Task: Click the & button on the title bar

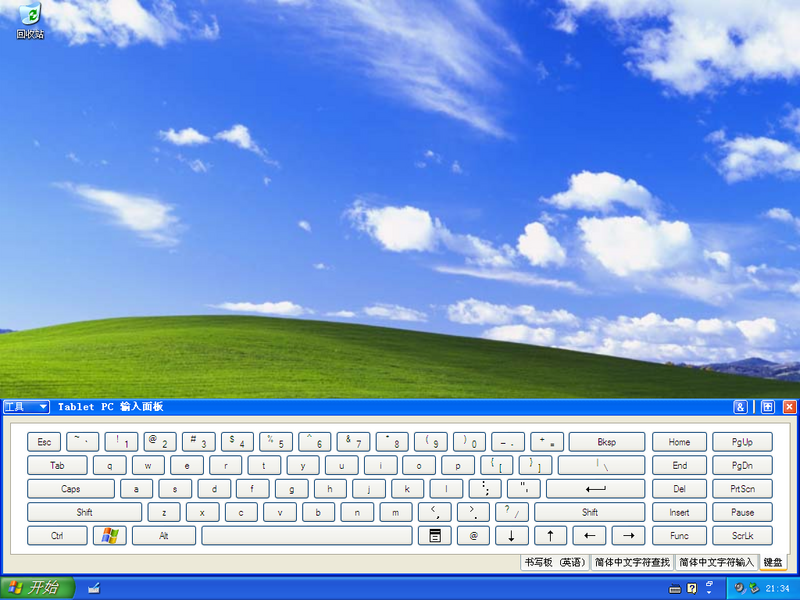Action: [x=740, y=407]
